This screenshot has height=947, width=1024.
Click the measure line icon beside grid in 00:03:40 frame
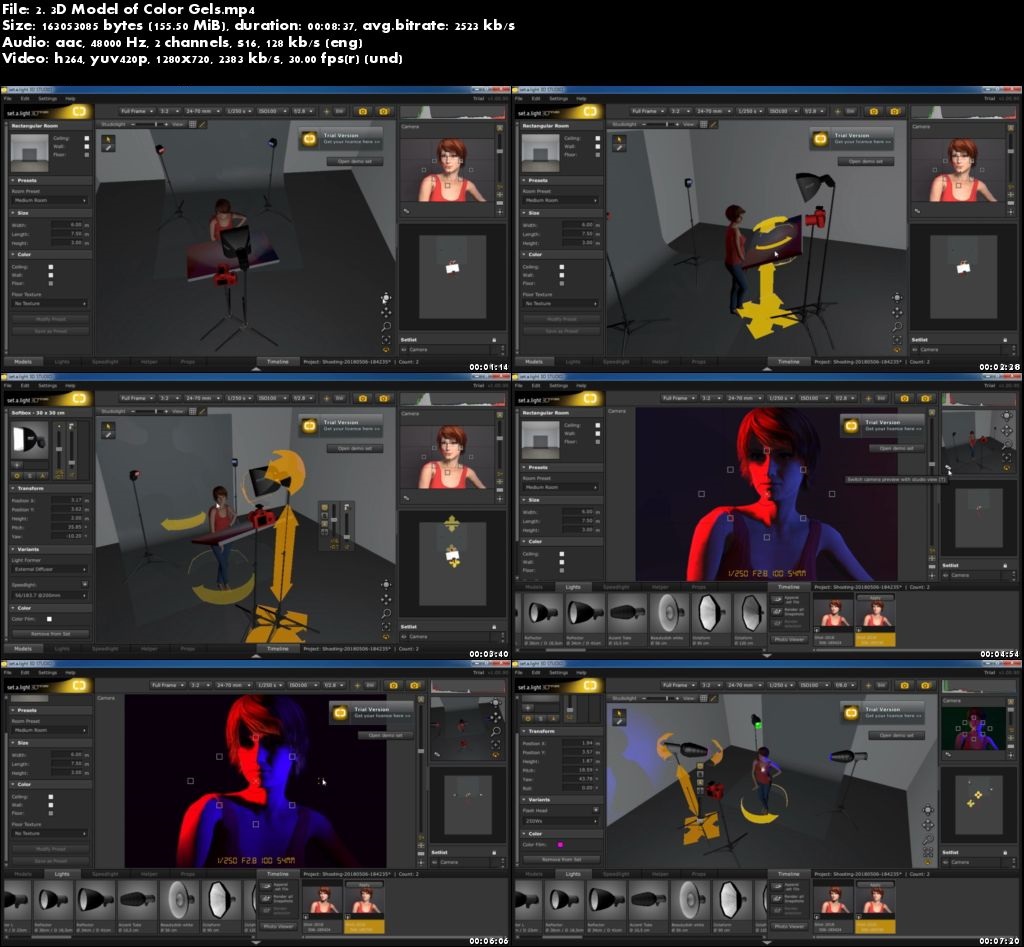pyautogui.click(x=202, y=411)
